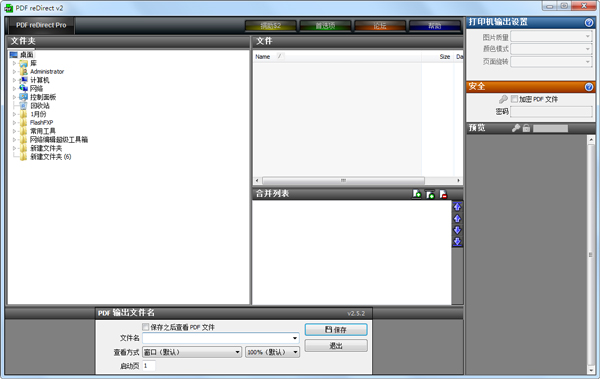Click add-file-to-top icon in merge list header
600x379 pixels.
(430, 194)
